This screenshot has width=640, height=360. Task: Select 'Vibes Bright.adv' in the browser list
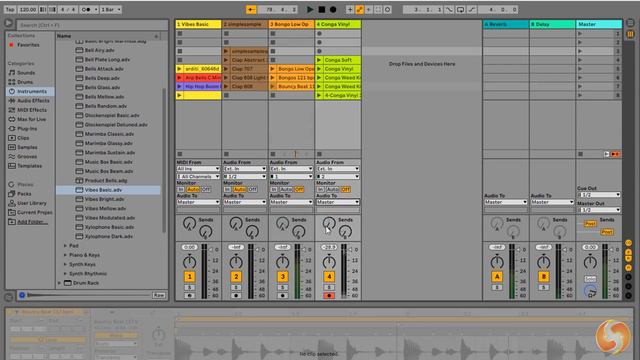pyautogui.click(x=104, y=199)
